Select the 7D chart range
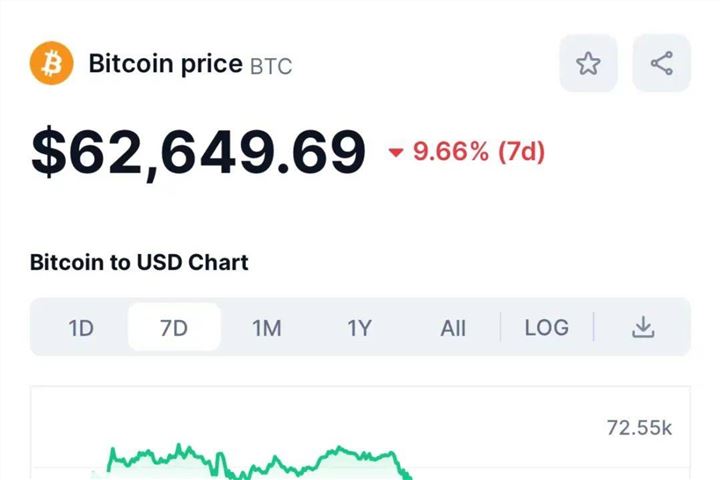Image resolution: width=720 pixels, height=480 pixels. [x=174, y=327]
